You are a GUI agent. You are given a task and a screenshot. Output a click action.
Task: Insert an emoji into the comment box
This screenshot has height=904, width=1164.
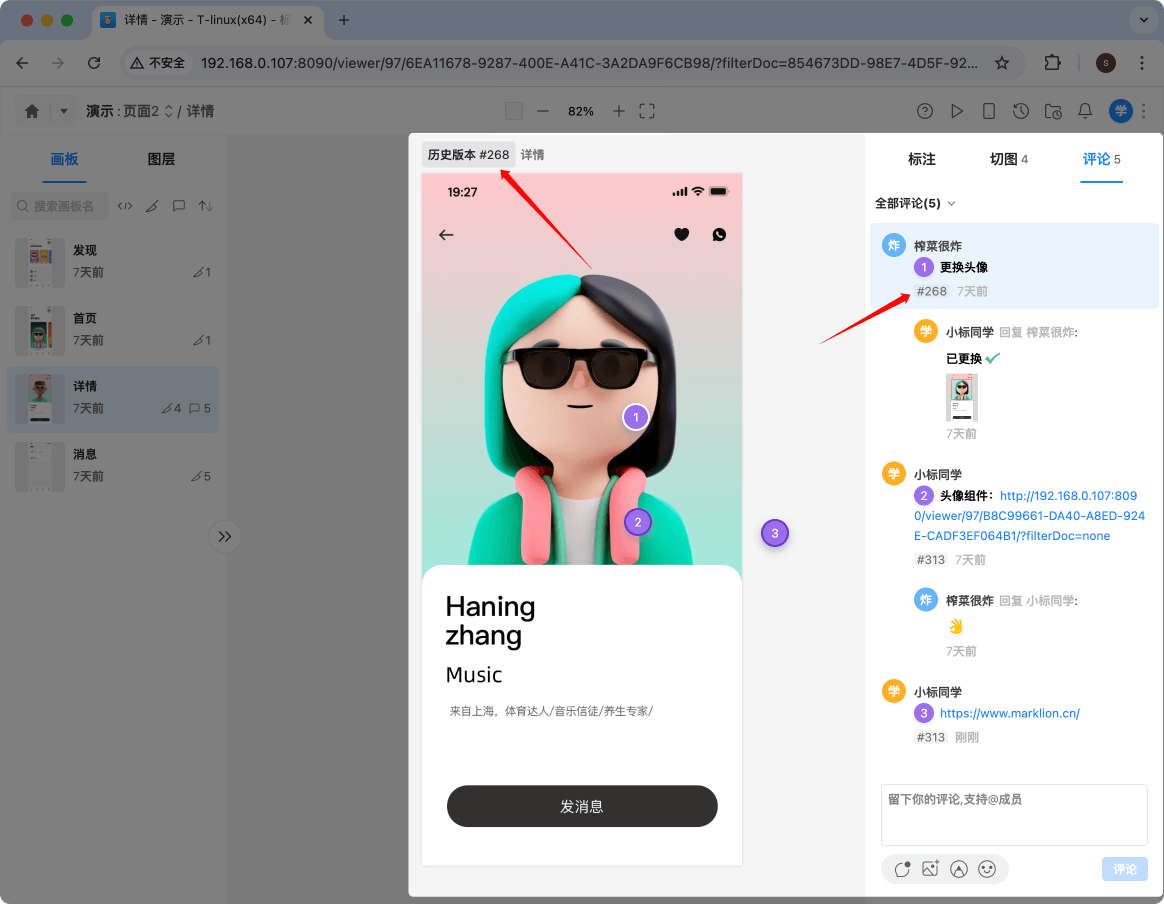coord(988,869)
